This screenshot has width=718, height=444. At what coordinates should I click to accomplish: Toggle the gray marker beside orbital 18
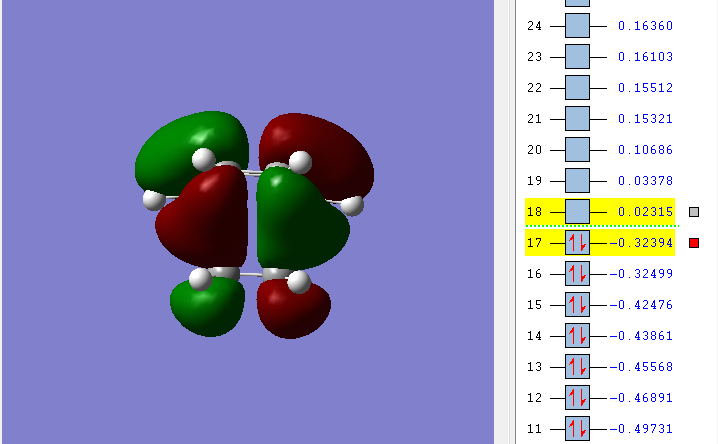click(694, 212)
